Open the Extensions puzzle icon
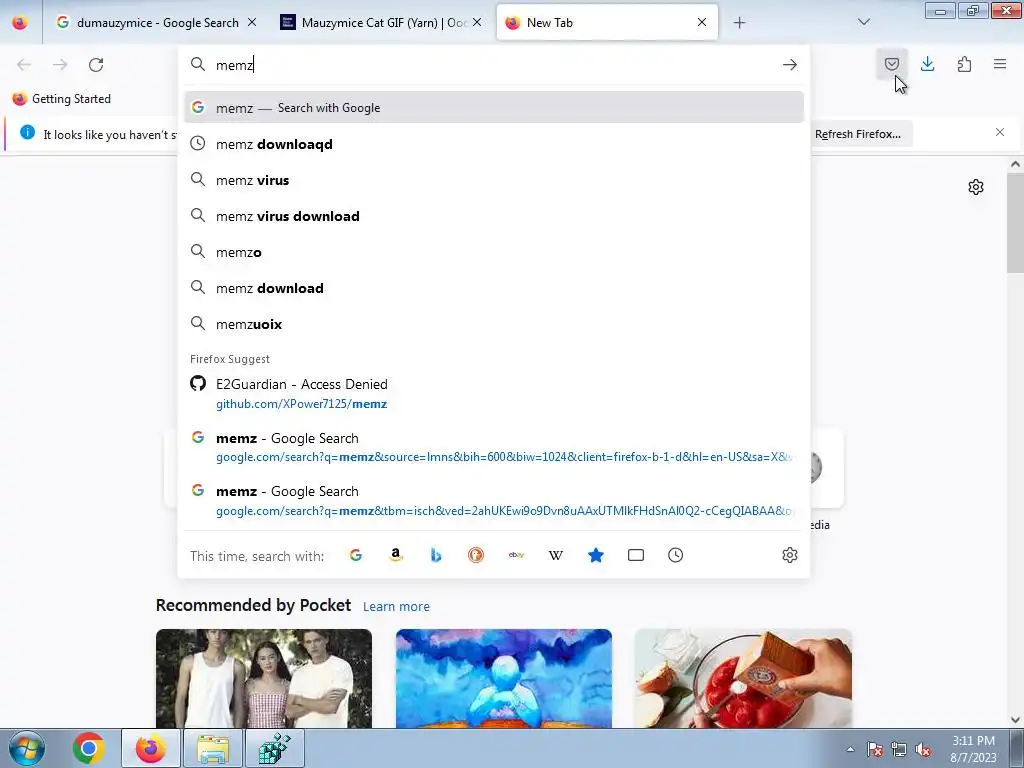Image resolution: width=1024 pixels, height=768 pixels. [964, 64]
